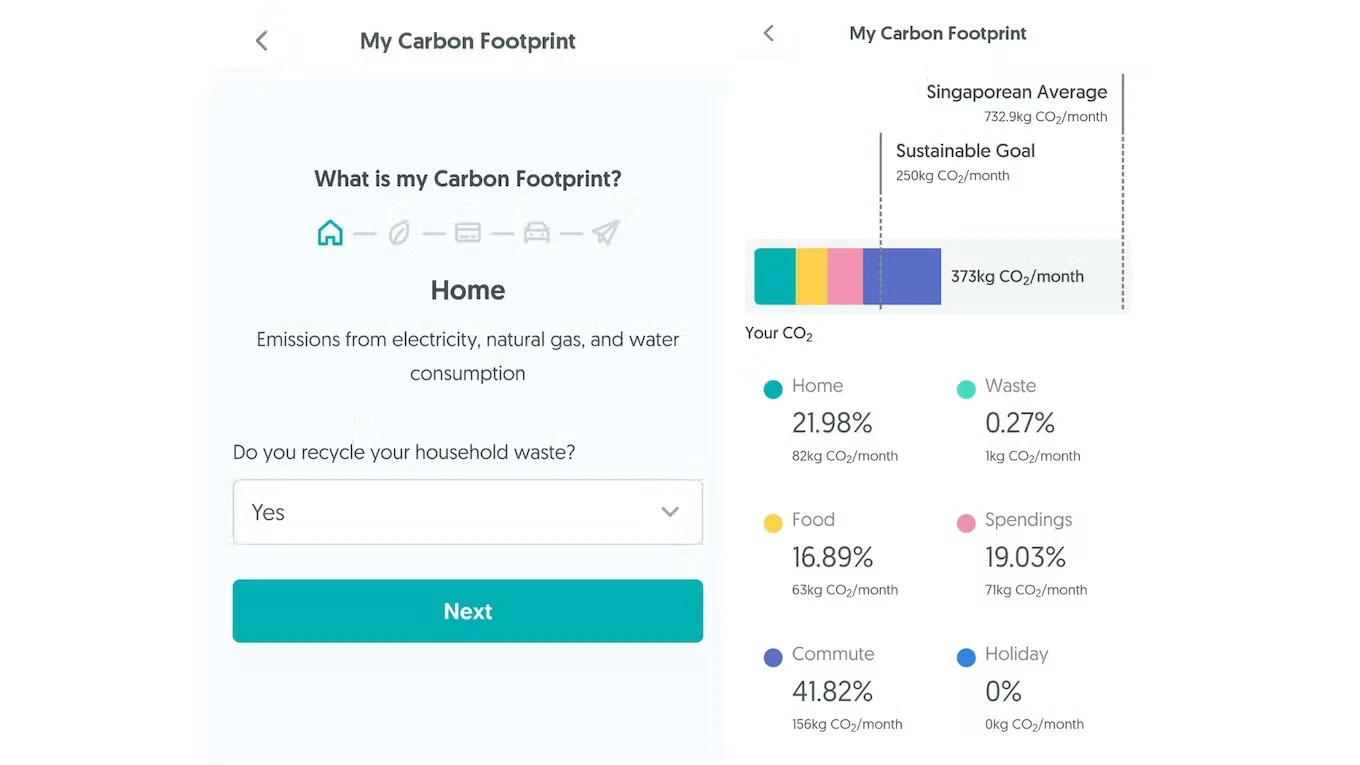
Task: Click the back chevron on the summary screen
Action: [x=768, y=33]
